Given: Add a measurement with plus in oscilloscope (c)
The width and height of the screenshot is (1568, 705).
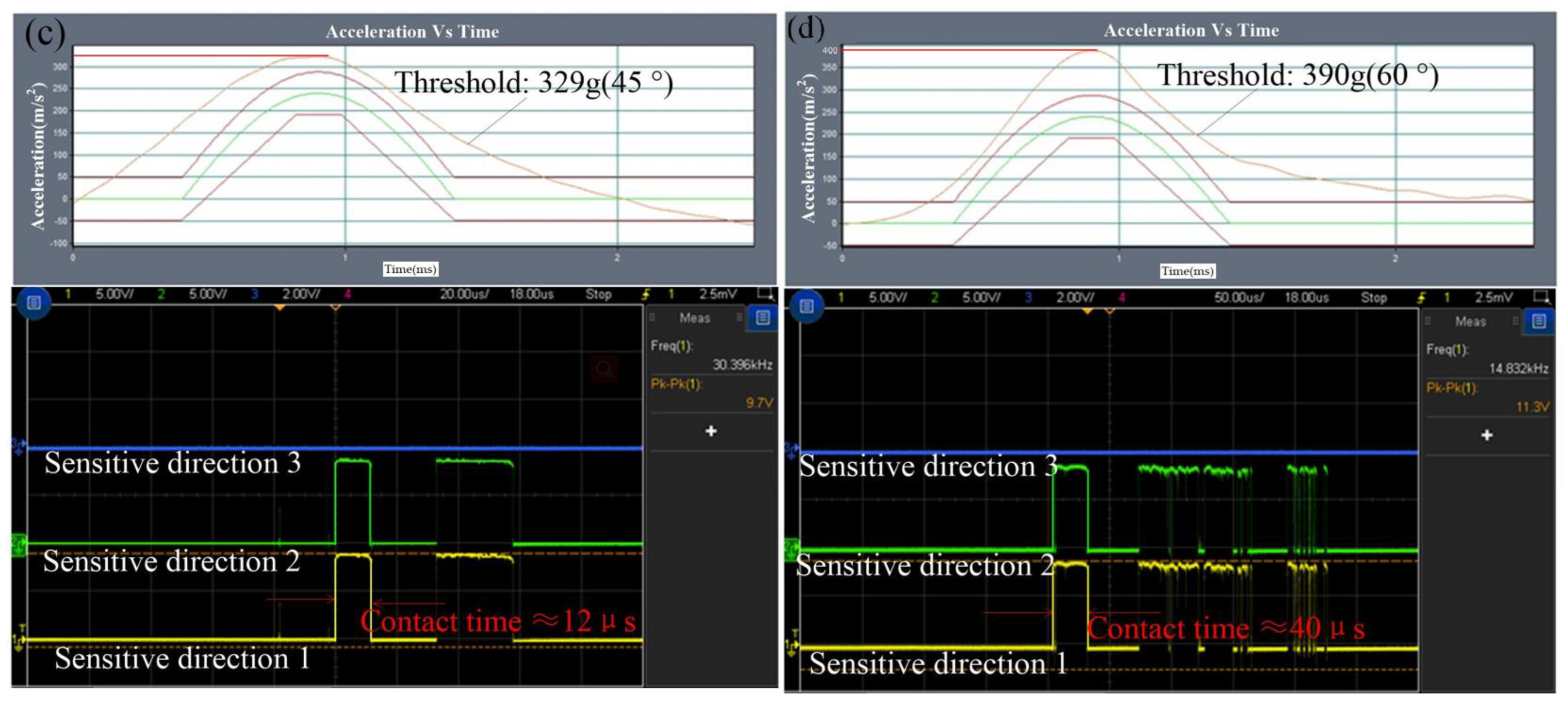Looking at the screenshot, I should (x=711, y=431).
